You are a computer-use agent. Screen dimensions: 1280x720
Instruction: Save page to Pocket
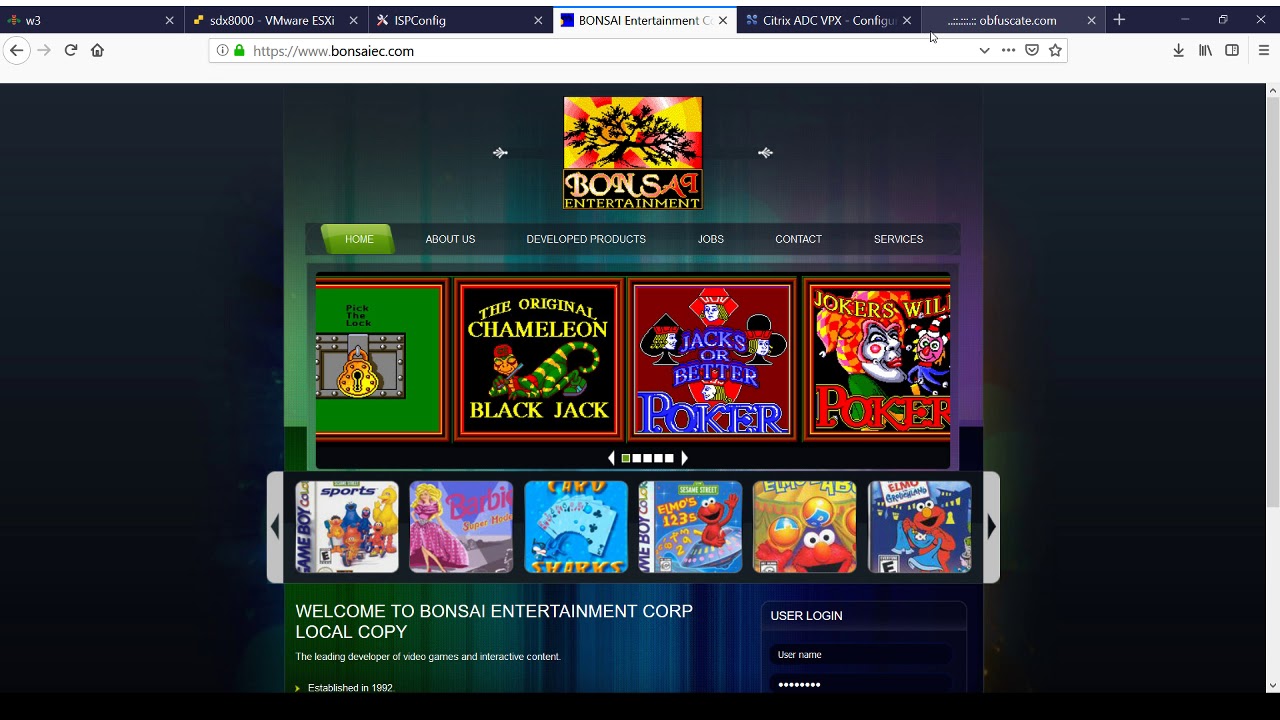coord(1032,50)
